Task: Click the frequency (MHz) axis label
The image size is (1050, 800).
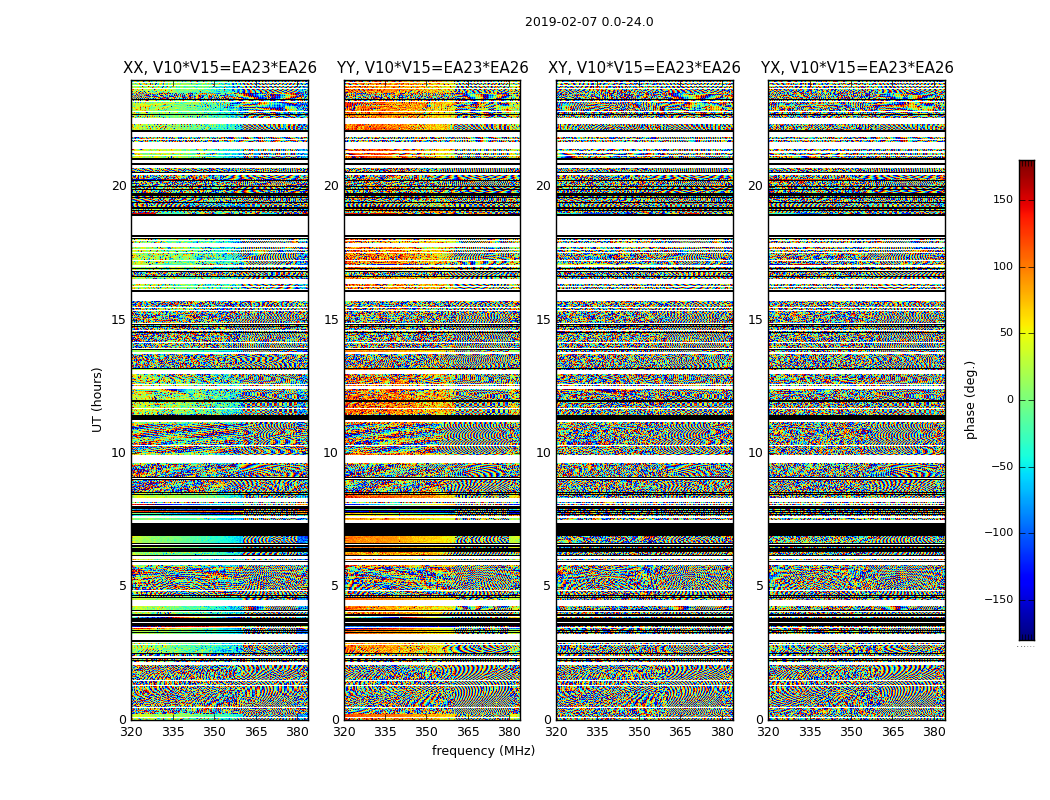Action: 483,750
